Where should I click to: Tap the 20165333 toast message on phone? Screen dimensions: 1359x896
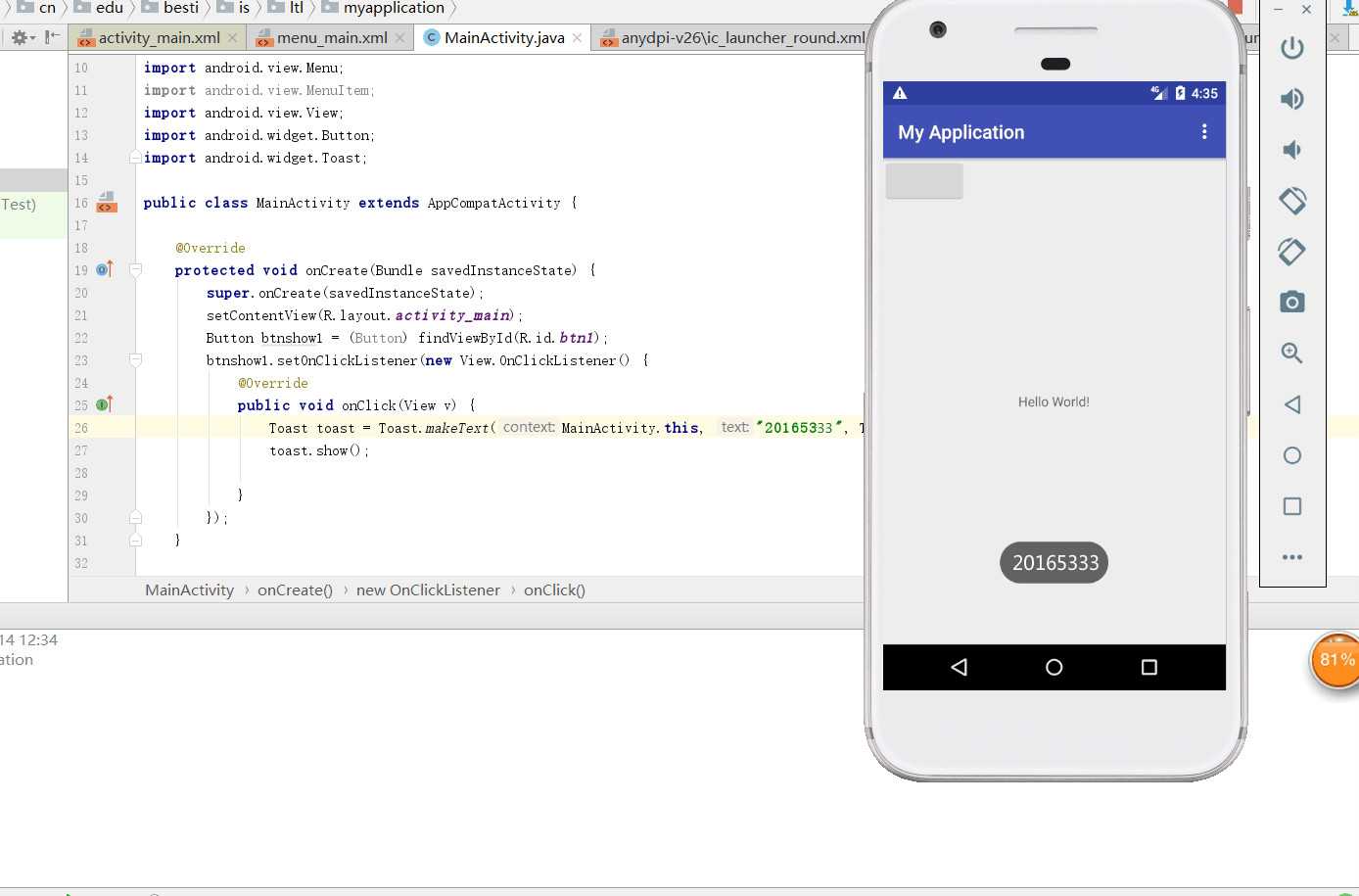point(1054,562)
